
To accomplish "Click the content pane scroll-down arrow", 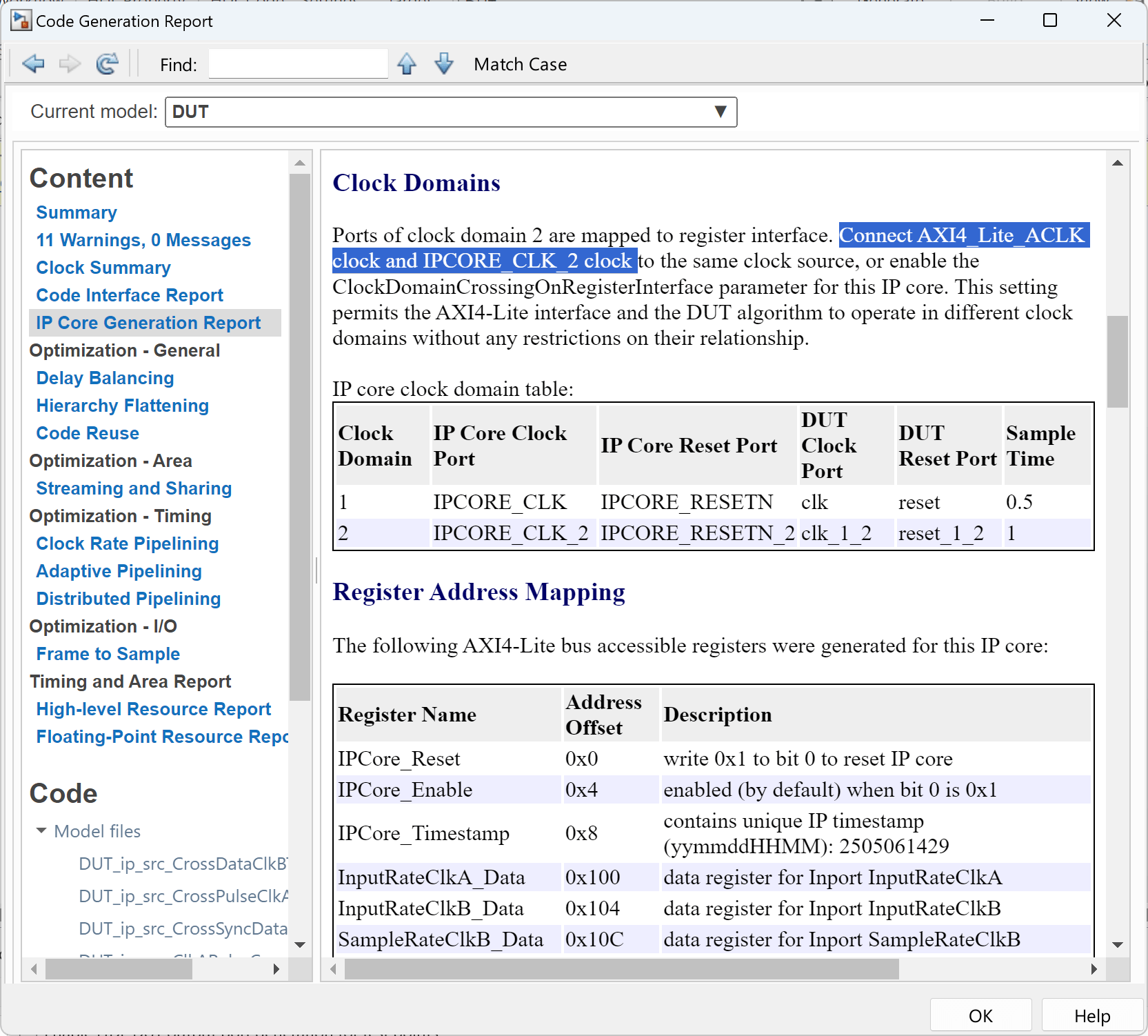I will (1118, 945).
